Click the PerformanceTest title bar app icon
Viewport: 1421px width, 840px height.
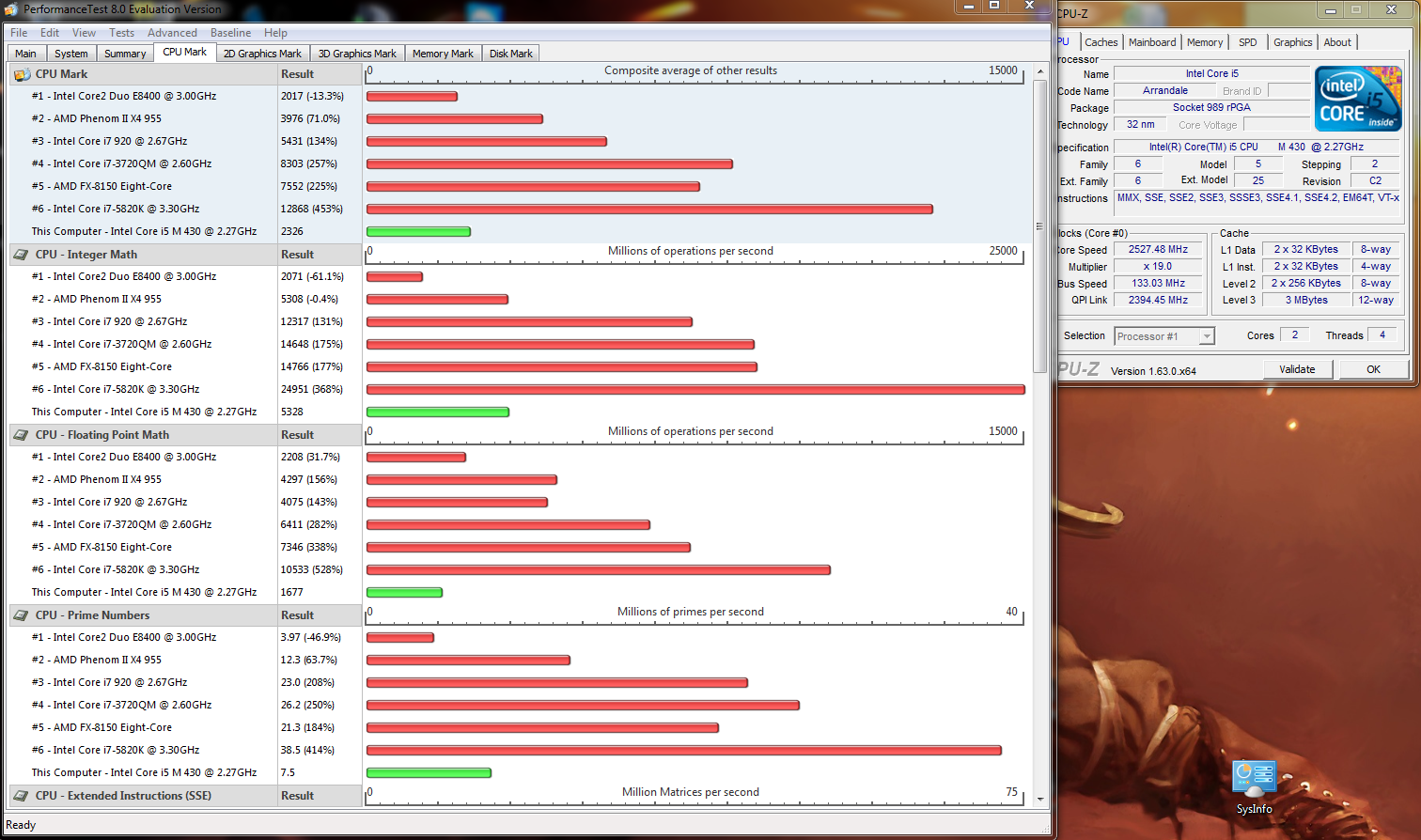coord(11,9)
